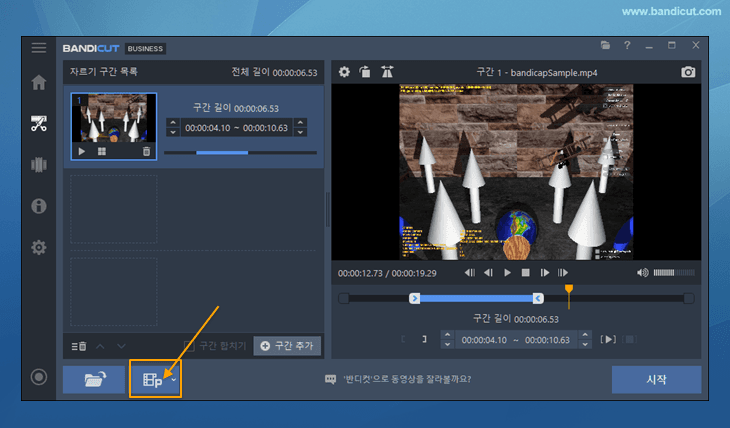Decrease segment 1 end time in list
The image size is (730, 428).
pos(301,132)
